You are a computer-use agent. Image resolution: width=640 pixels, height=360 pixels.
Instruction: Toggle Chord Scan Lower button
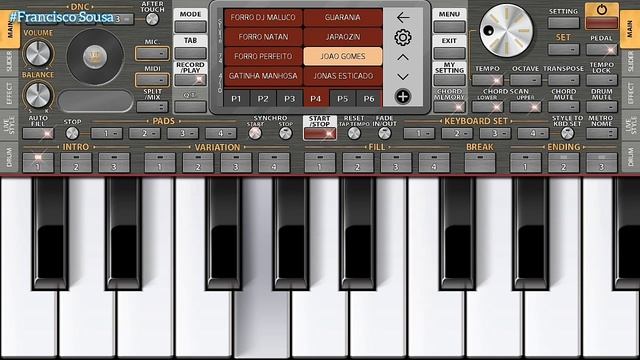point(487,107)
